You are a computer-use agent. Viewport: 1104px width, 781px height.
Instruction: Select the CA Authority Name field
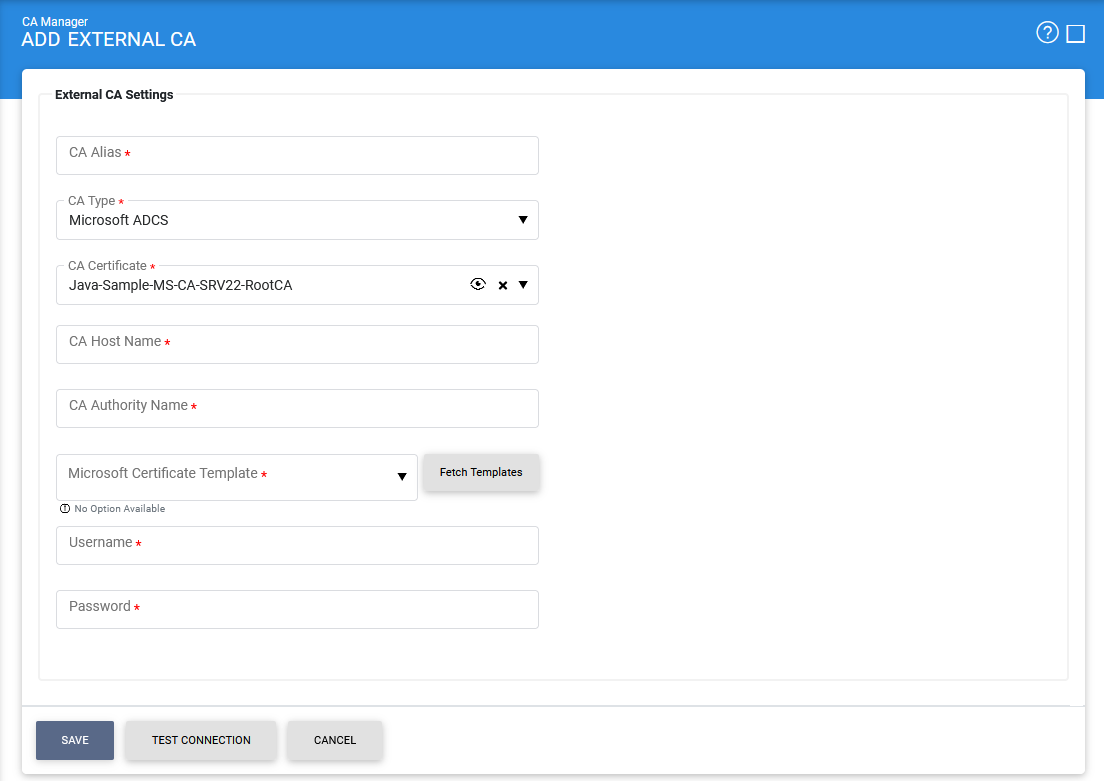(297, 408)
